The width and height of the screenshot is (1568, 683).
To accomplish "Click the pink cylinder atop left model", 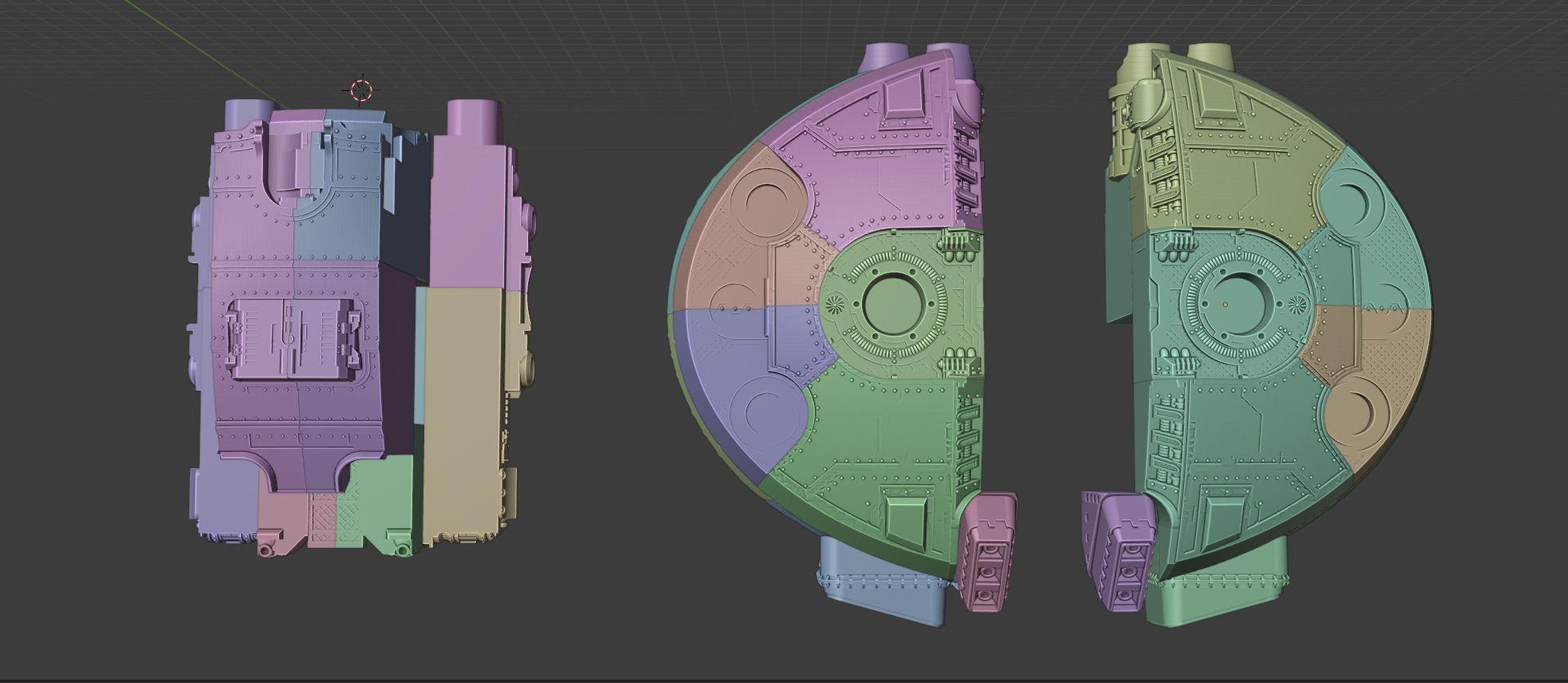I will 473,116.
